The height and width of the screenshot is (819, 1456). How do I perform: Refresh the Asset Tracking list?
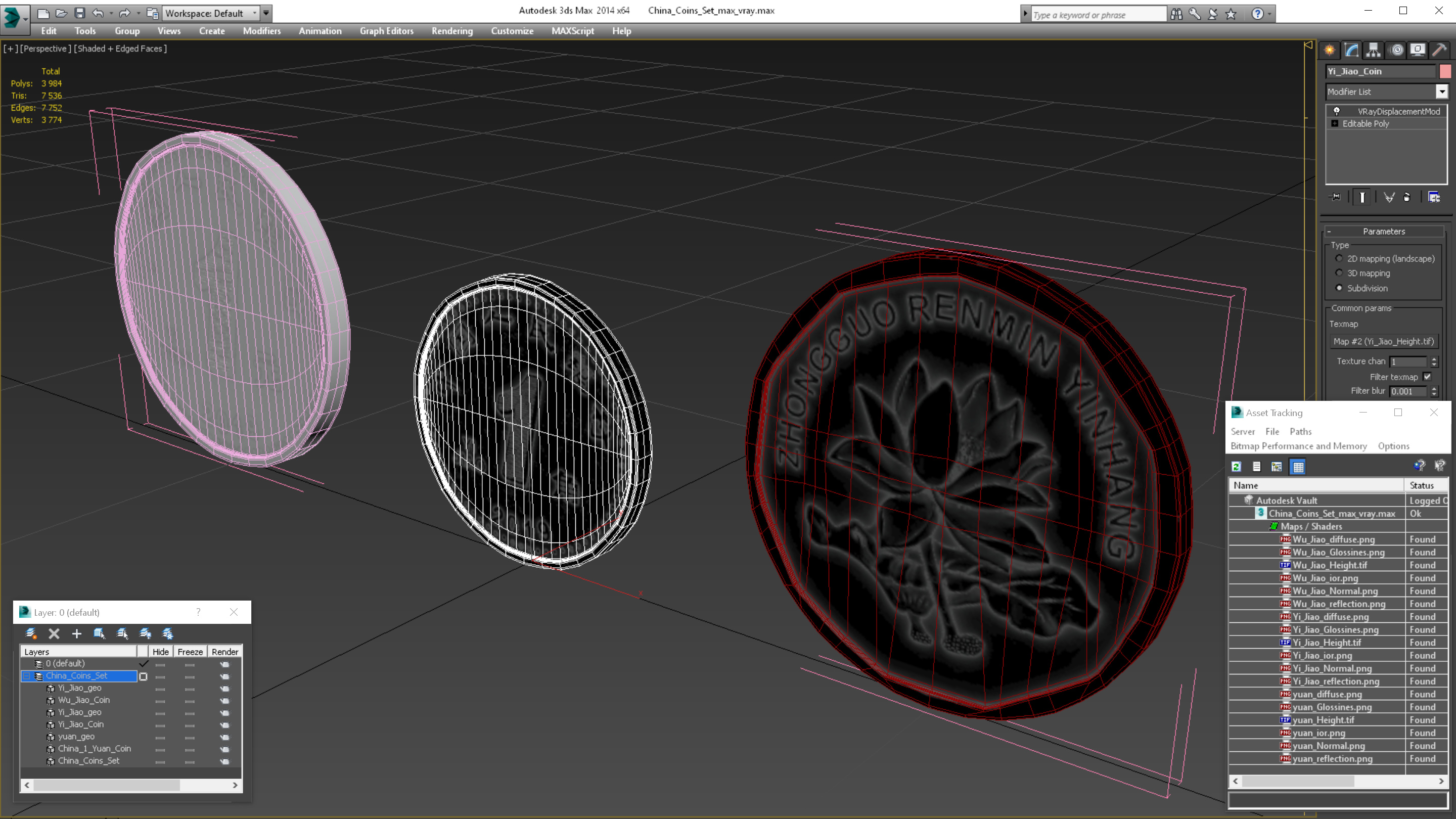(1236, 467)
